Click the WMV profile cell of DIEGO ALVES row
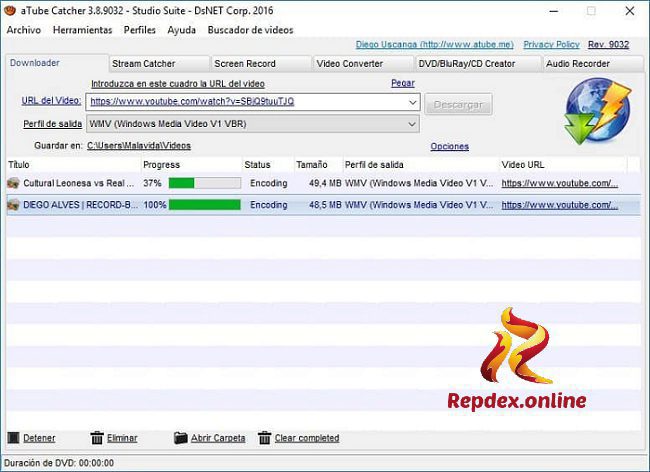650x472 pixels. [x=419, y=205]
